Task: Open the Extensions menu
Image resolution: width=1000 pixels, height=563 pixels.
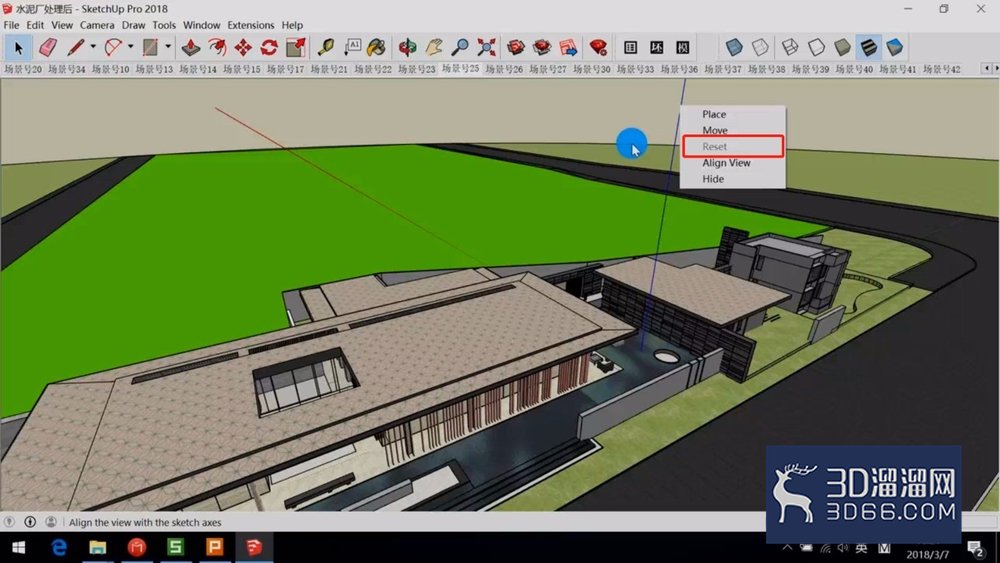Action: (251, 26)
